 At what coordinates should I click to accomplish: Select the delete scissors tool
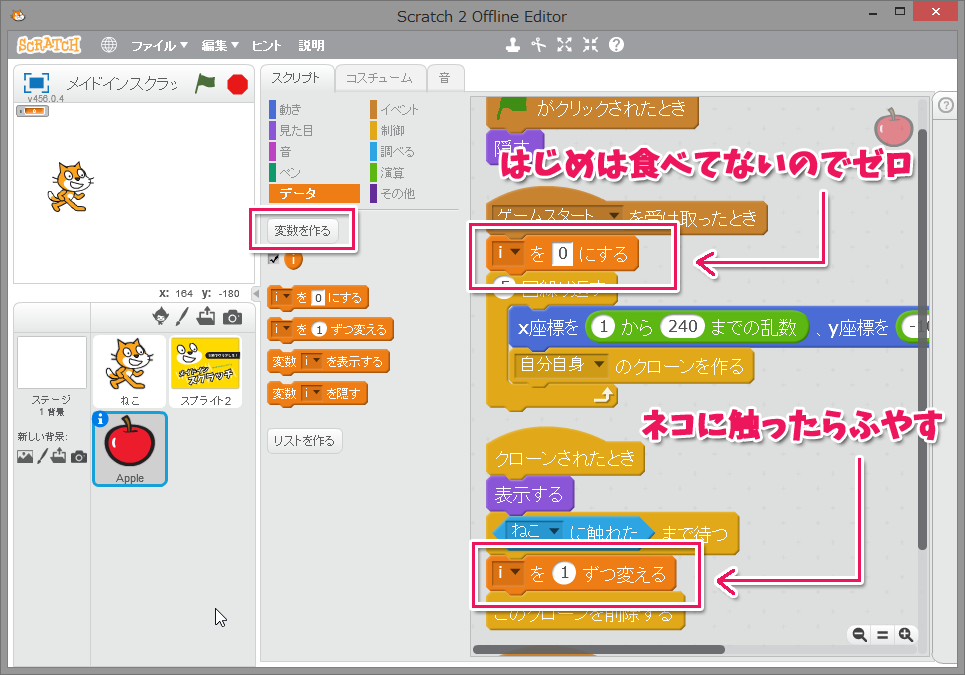coord(539,45)
